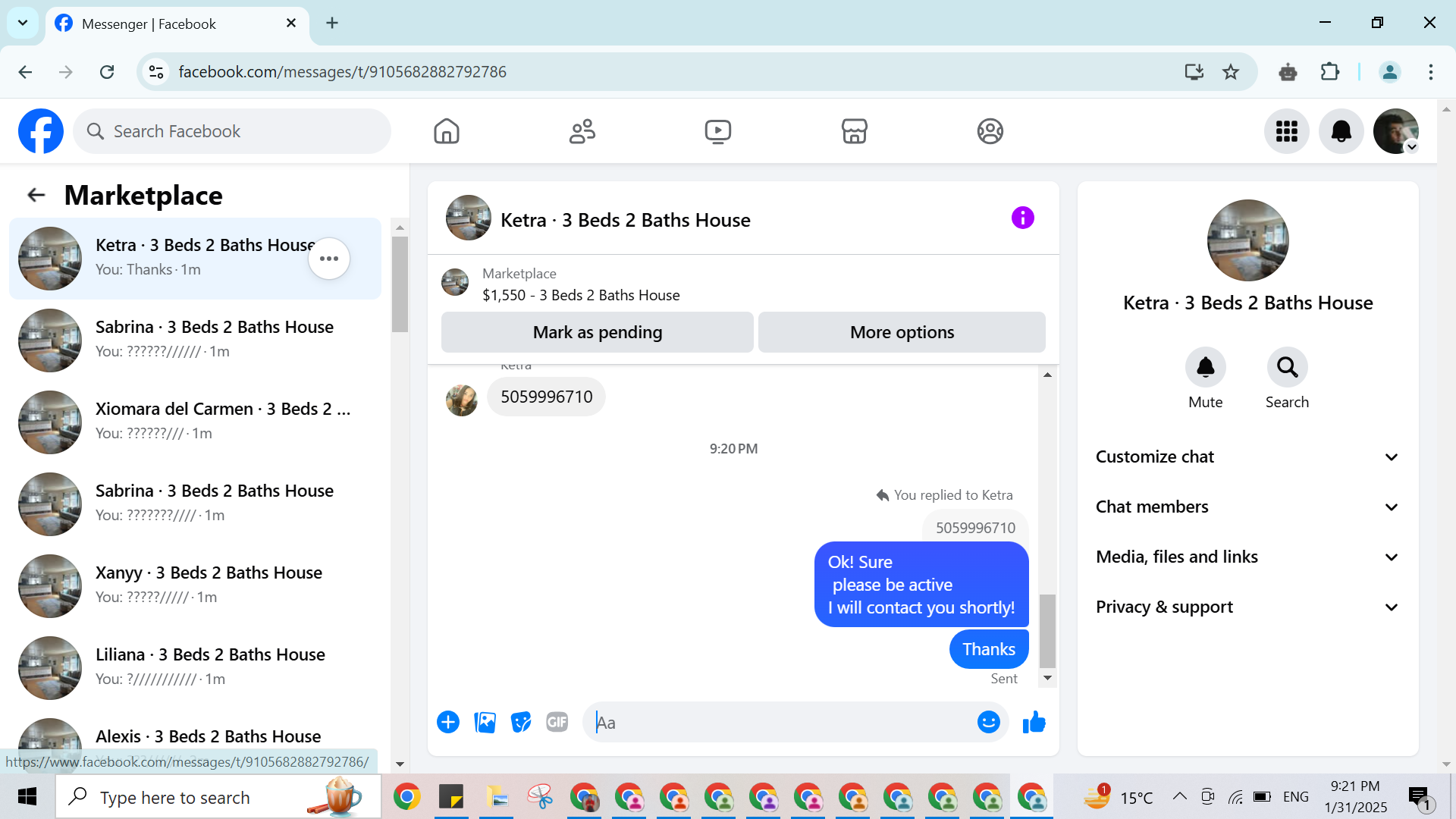Open the Facebook home logo
1456x819 pixels.
click(41, 131)
